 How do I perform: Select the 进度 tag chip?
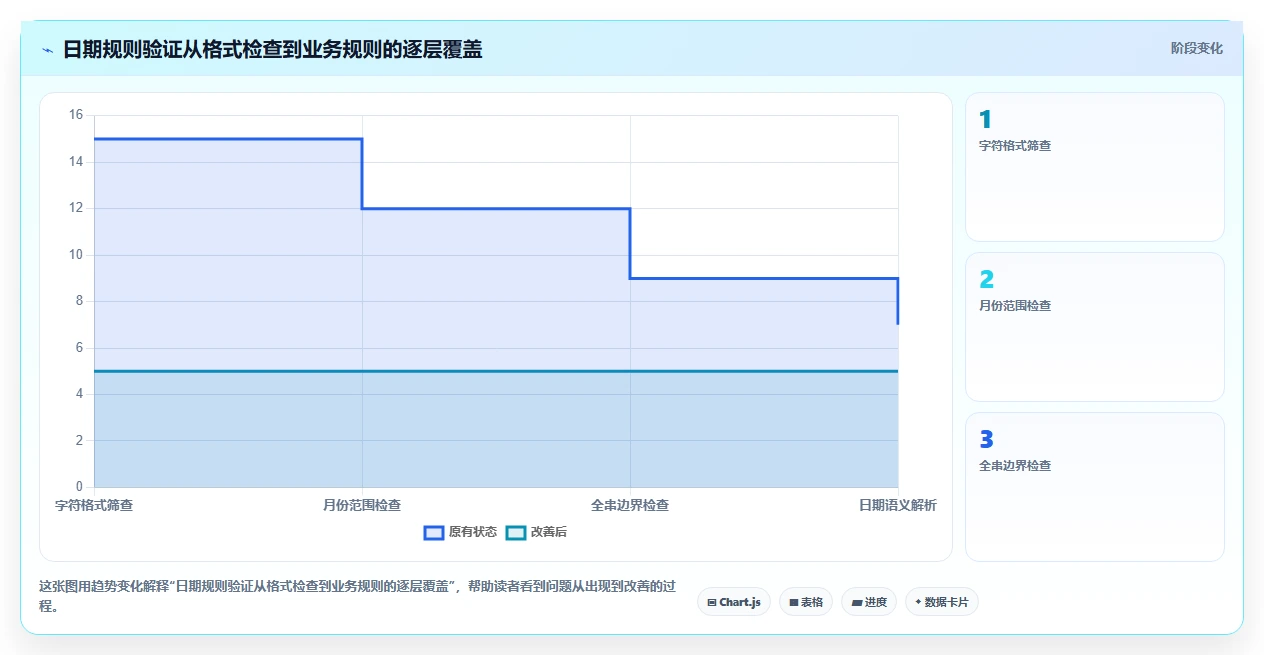869,602
